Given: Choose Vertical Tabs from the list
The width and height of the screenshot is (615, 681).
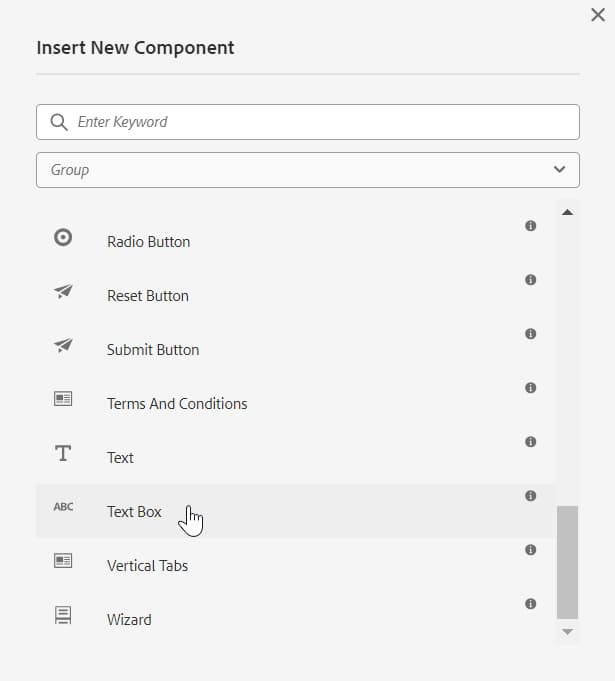Looking at the screenshot, I should 147,566.
